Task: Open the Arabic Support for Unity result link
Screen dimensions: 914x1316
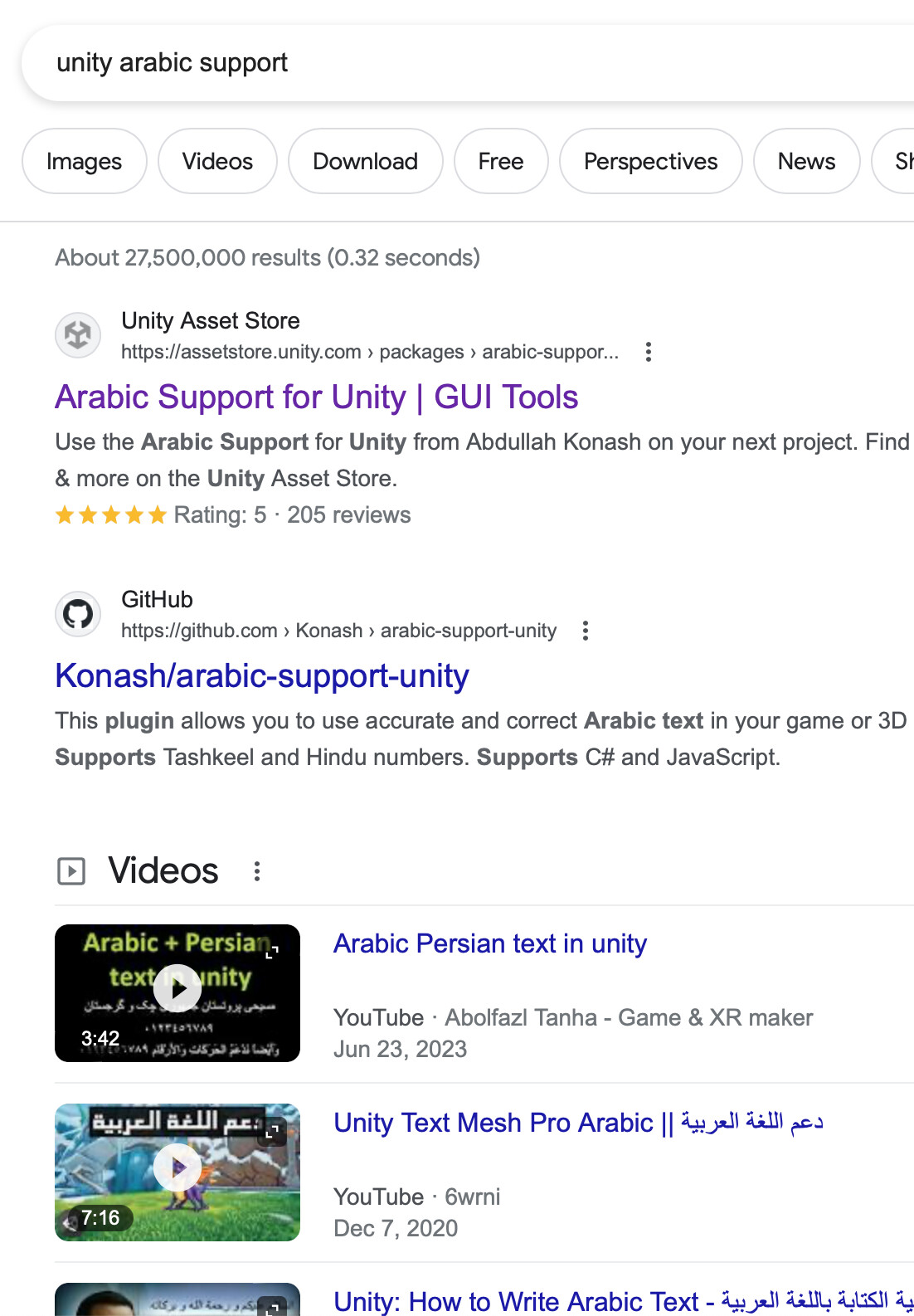Action: pyautogui.click(x=315, y=397)
